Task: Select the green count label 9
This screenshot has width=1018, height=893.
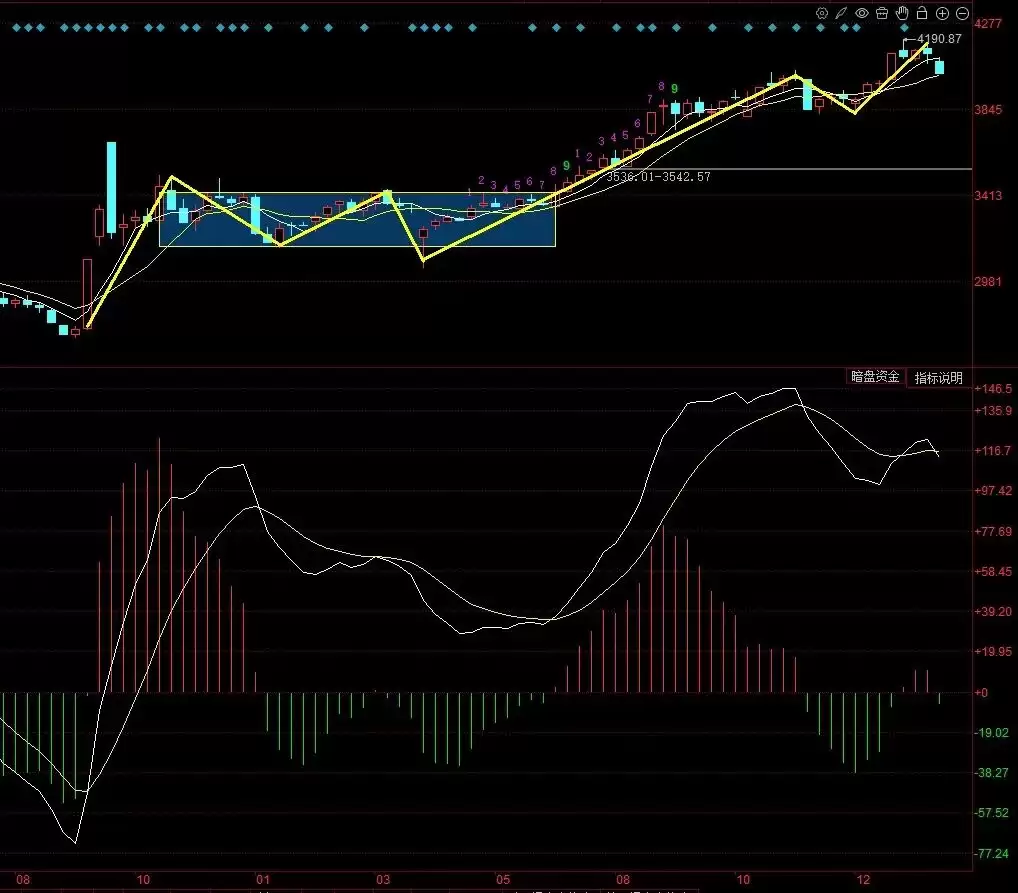Action: 566,165
